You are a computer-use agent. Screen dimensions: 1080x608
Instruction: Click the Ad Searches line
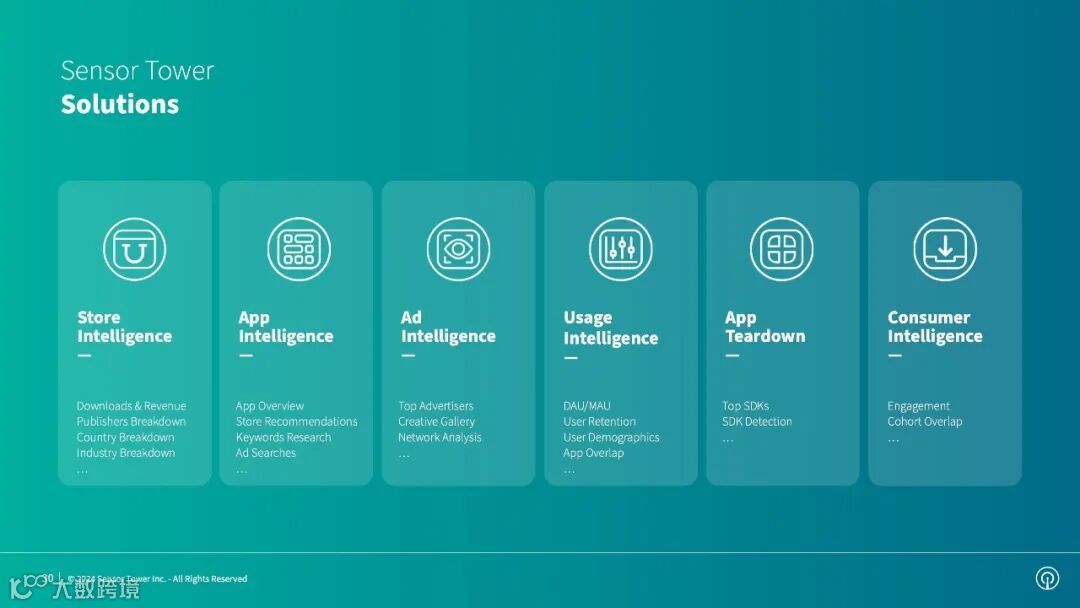(x=266, y=453)
